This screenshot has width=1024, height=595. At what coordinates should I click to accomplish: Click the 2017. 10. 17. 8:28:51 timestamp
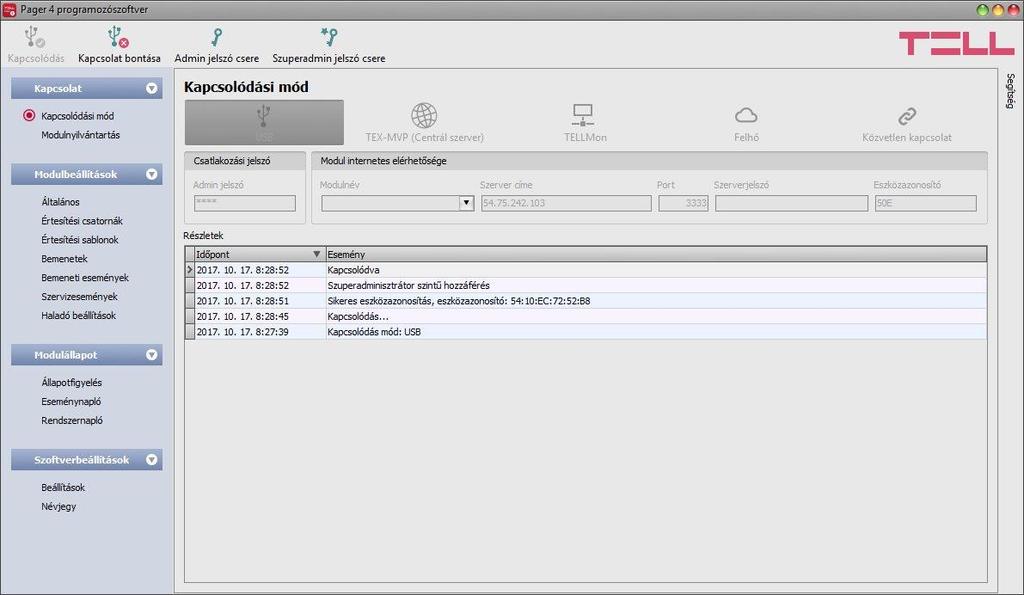tap(242, 301)
